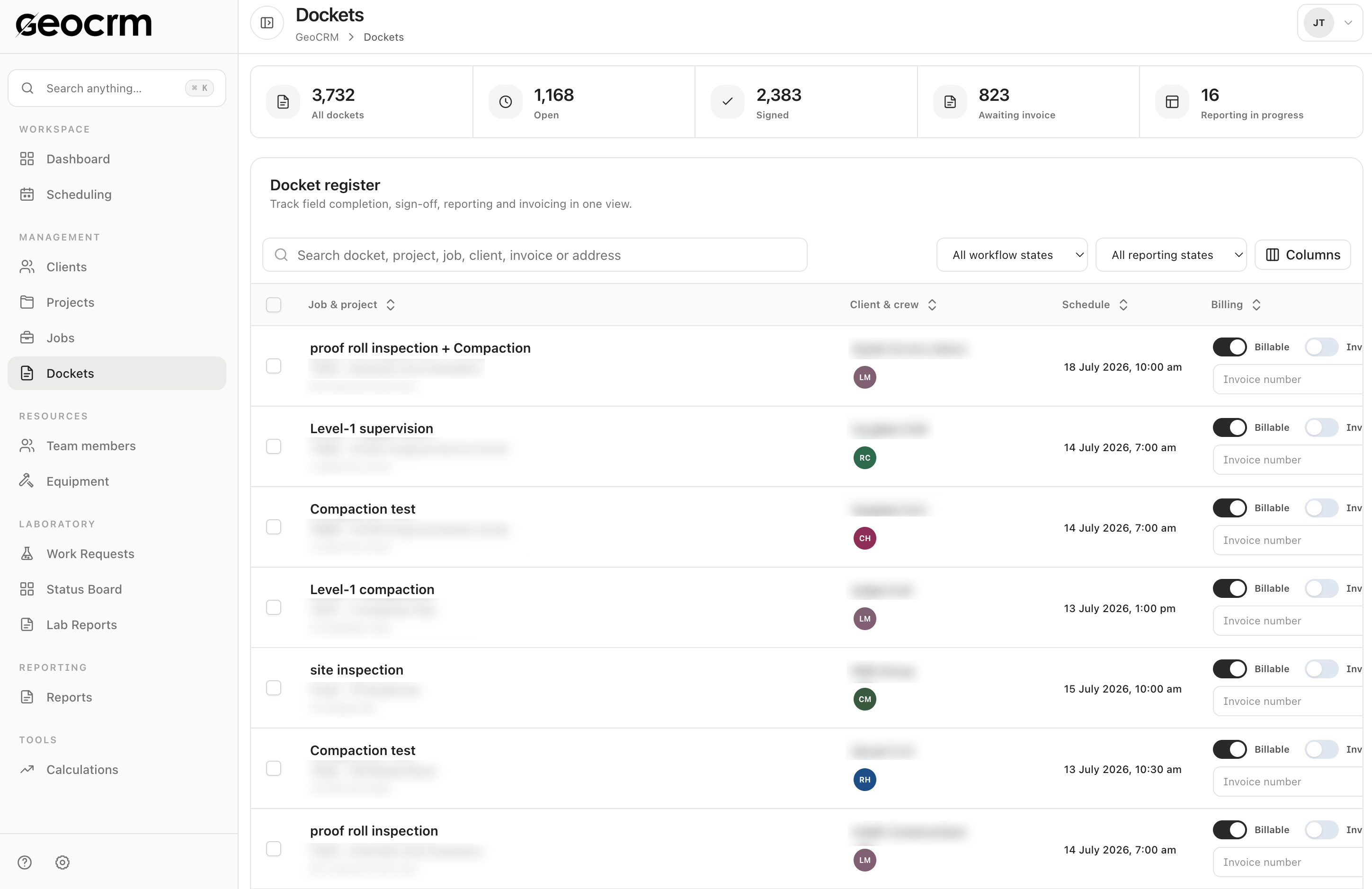The height and width of the screenshot is (889, 1372).
Task: Sort by Schedule column
Action: pyautogui.click(x=1095, y=304)
